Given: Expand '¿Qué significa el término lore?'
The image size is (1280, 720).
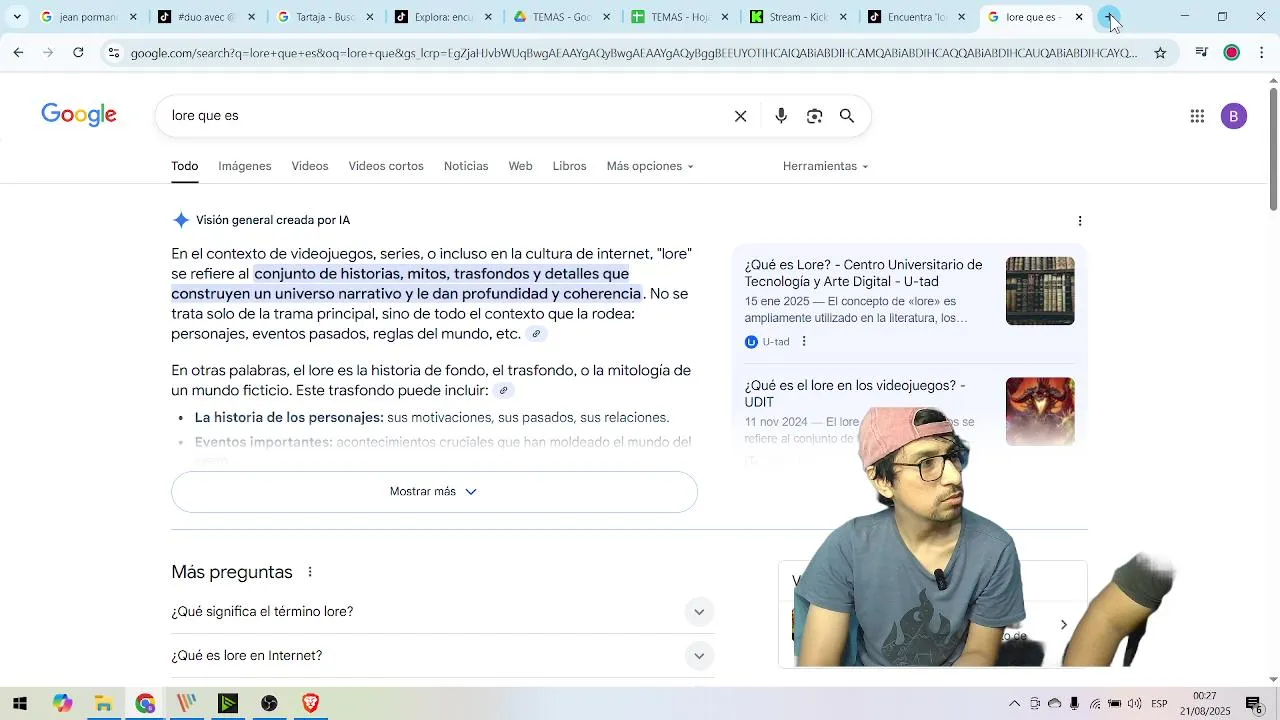Looking at the screenshot, I should [443, 612].
